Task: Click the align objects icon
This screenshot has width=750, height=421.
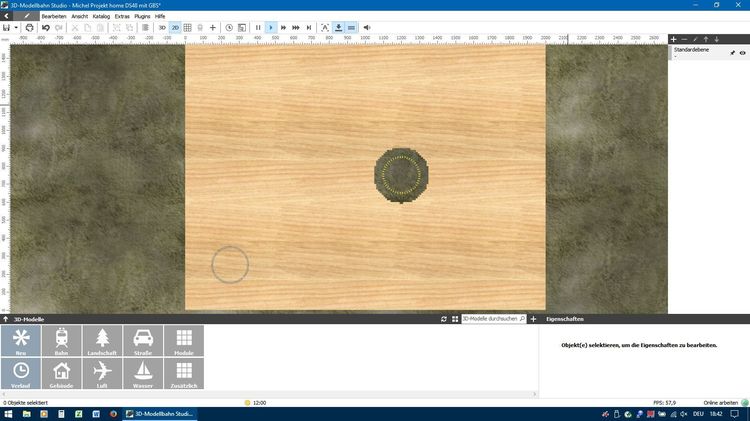Action: tap(145, 28)
